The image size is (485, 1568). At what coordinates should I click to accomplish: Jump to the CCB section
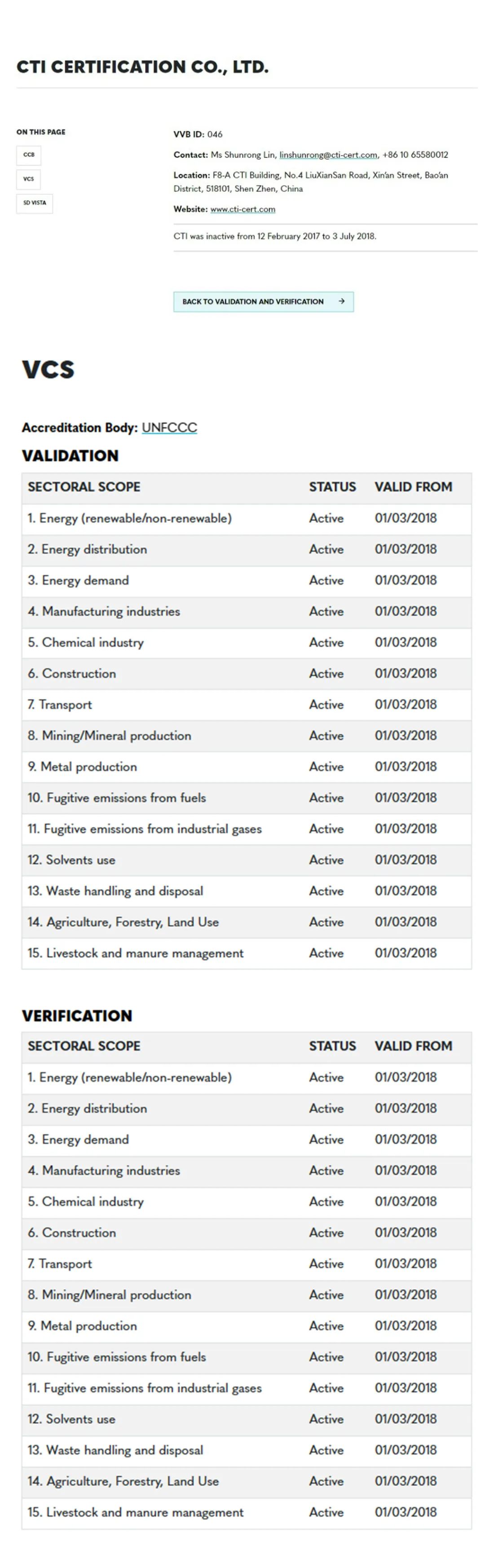pos(29,155)
